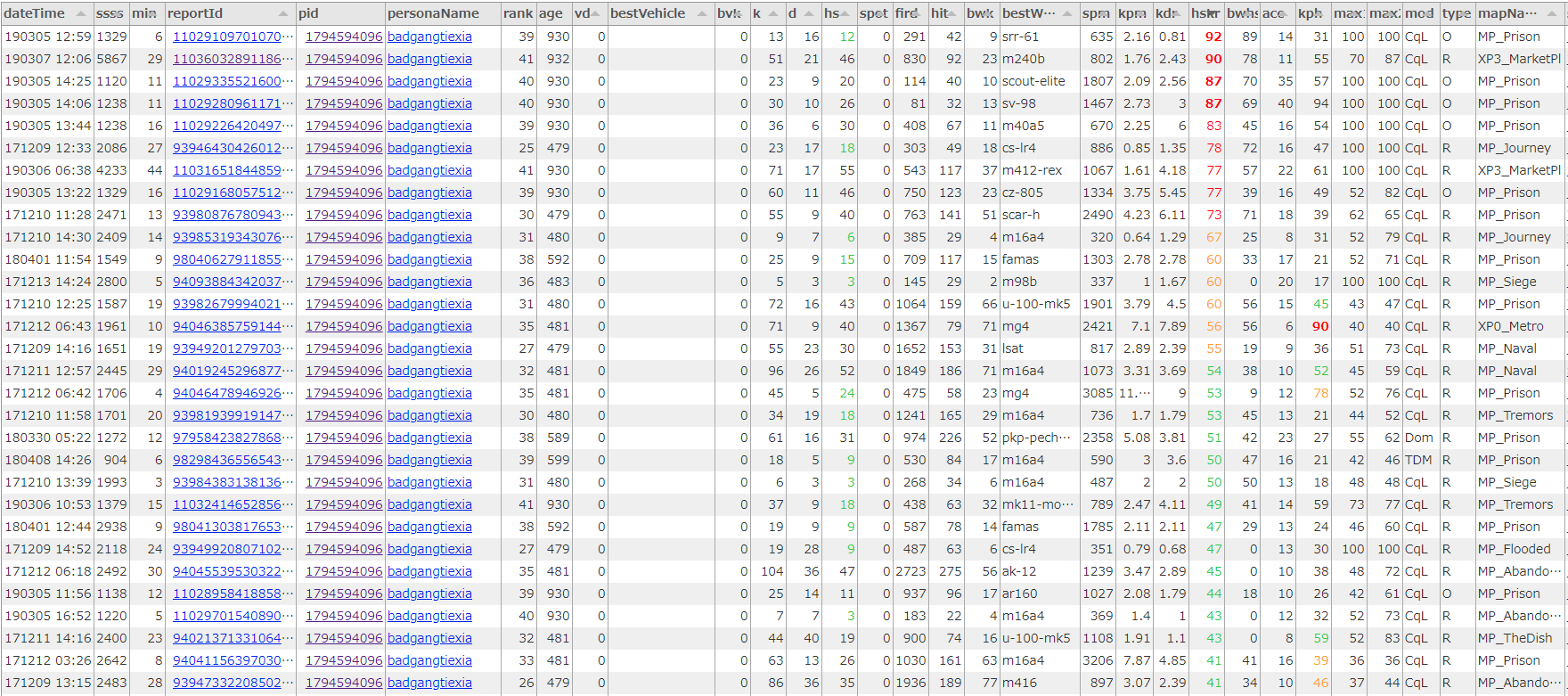The image size is (1568, 696).
Task: Sort table by personaName column header
Action: [x=443, y=13]
